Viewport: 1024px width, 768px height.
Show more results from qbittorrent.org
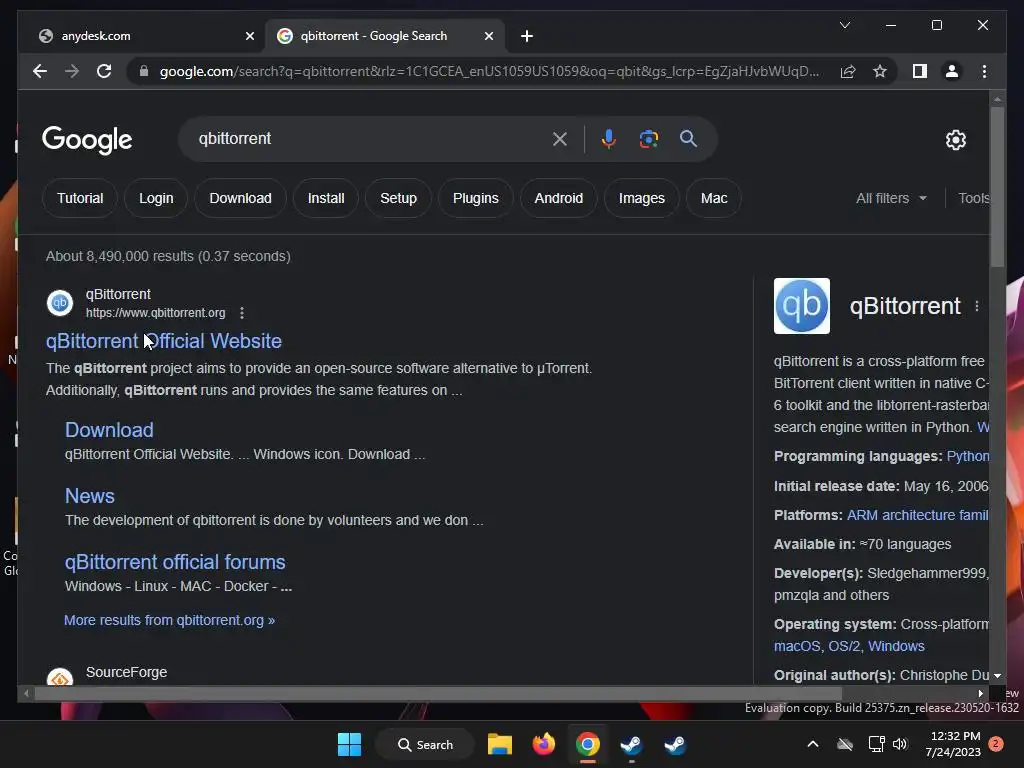pyautogui.click(x=169, y=620)
